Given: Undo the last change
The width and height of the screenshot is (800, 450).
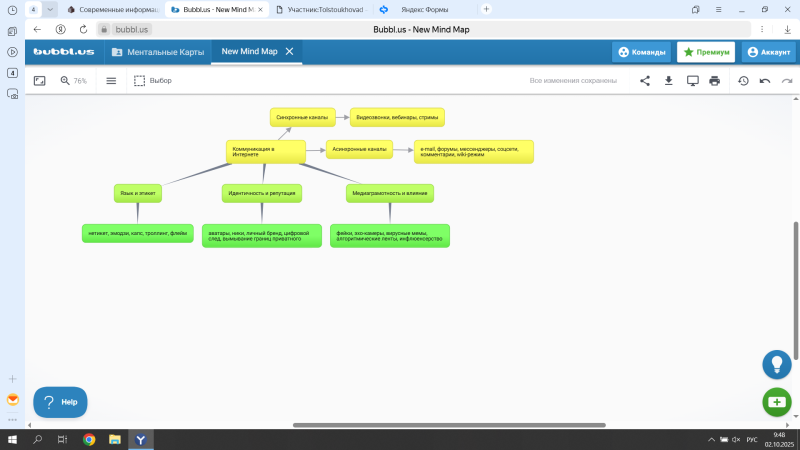Looking at the screenshot, I should click(x=765, y=80).
